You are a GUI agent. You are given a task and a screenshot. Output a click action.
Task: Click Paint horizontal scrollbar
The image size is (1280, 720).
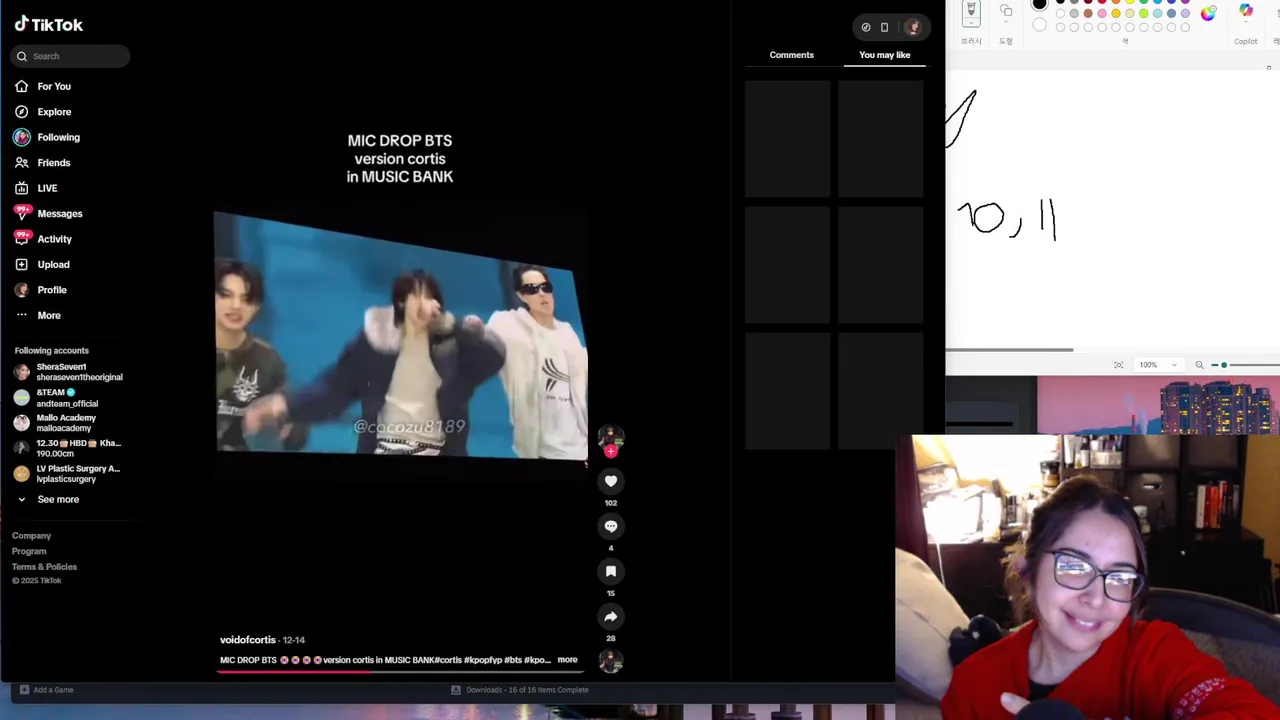tap(1010, 350)
